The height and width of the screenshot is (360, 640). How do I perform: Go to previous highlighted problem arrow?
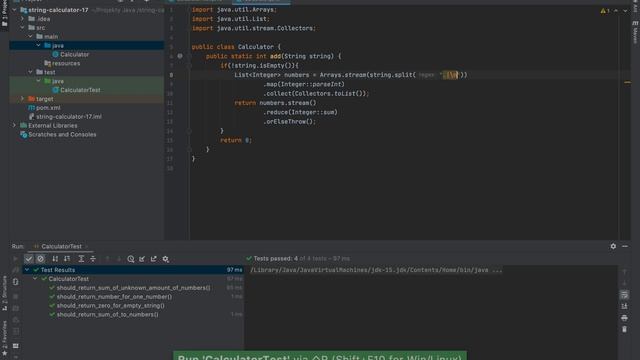click(x=616, y=11)
